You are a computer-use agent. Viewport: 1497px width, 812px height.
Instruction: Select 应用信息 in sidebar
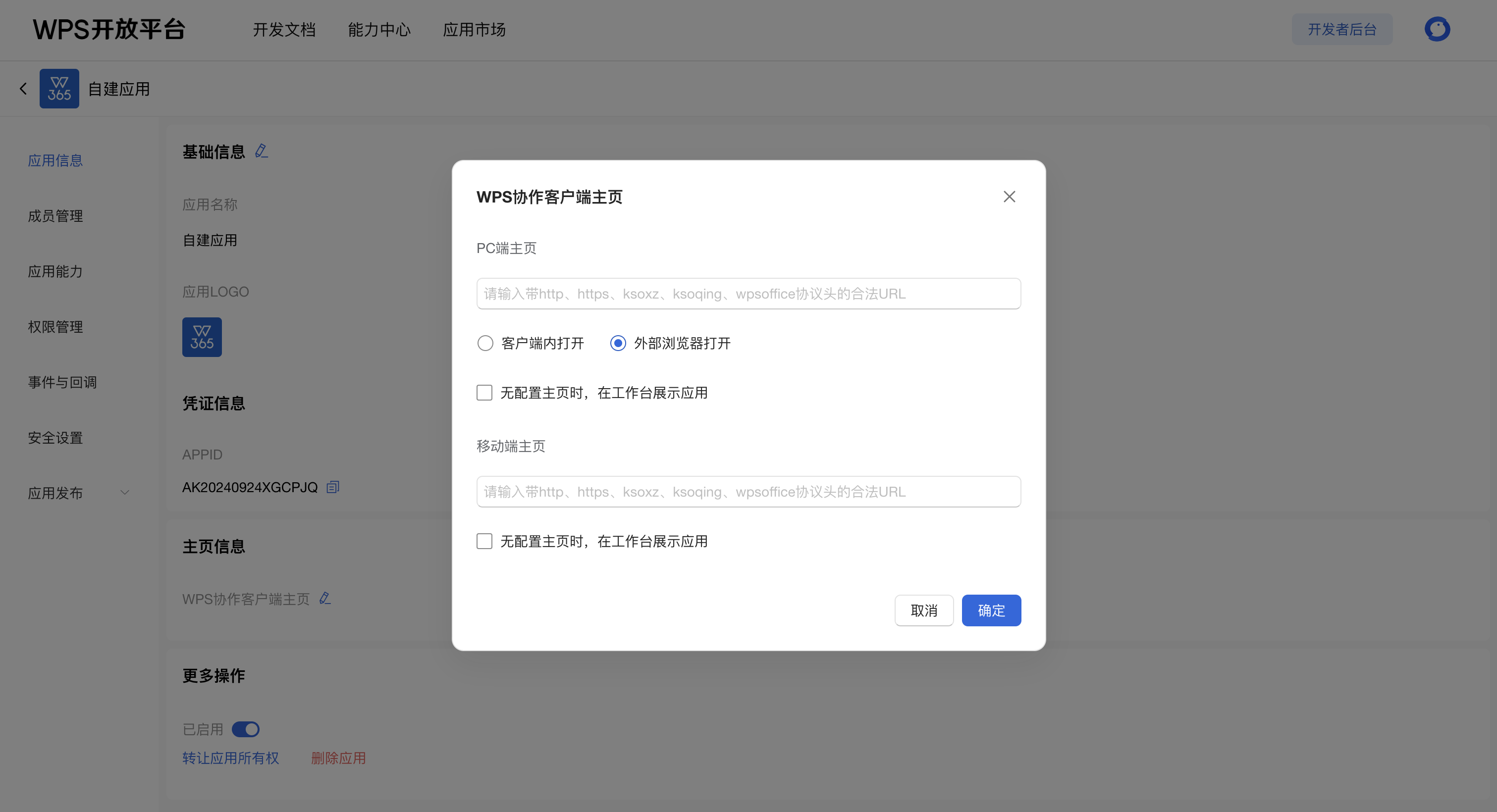point(55,161)
